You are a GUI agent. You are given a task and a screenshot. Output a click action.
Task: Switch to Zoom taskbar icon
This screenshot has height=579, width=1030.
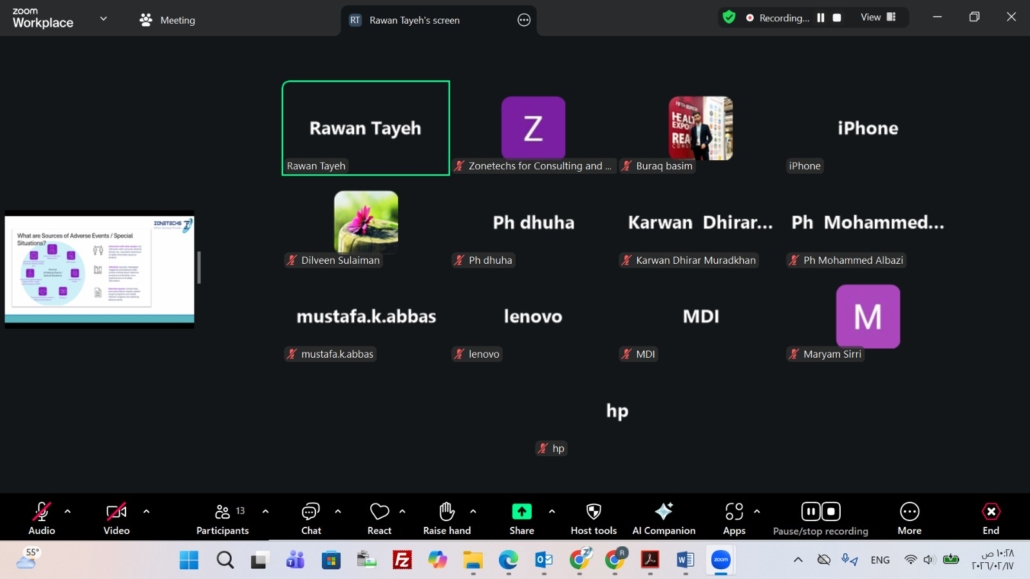tap(721, 560)
